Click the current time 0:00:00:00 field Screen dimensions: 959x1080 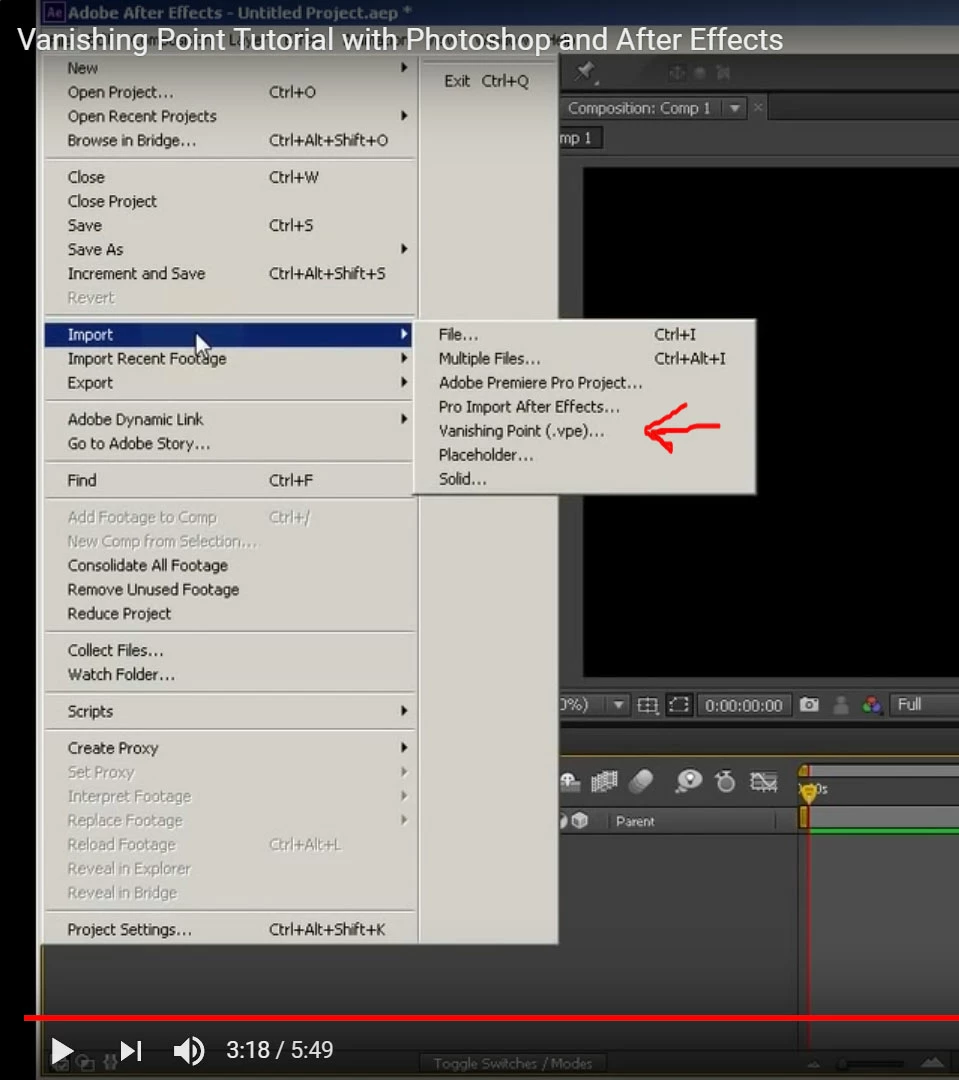coord(743,705)
